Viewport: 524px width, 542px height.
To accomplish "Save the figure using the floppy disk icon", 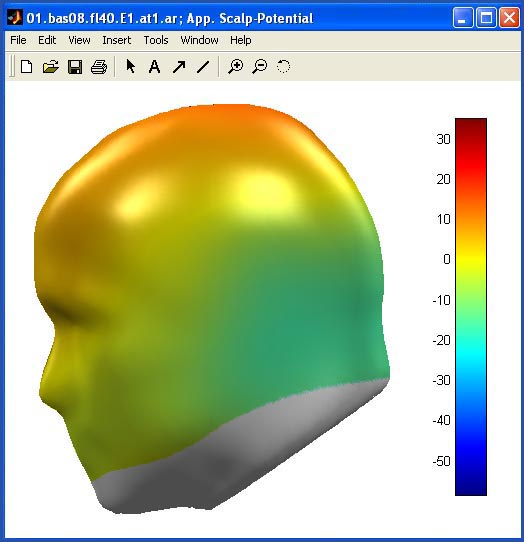I will [75, 67].
